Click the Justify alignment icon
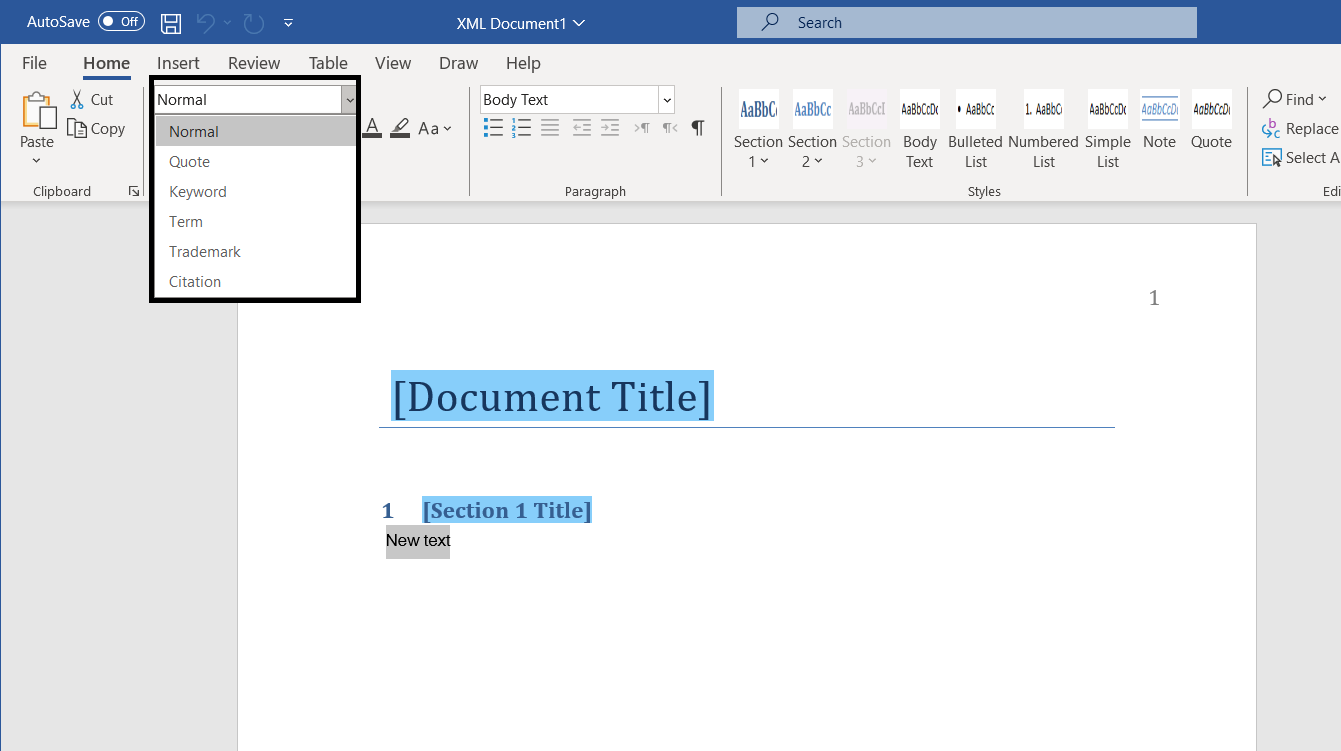The height and width of the screenshot is (751, 1341). 549,127
